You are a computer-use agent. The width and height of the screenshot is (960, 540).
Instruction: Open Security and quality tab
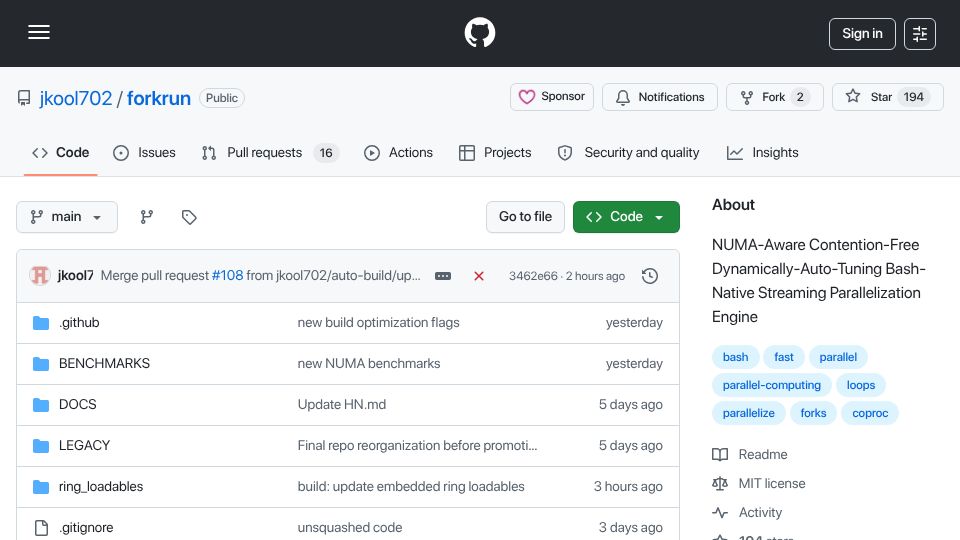point(628,152)
